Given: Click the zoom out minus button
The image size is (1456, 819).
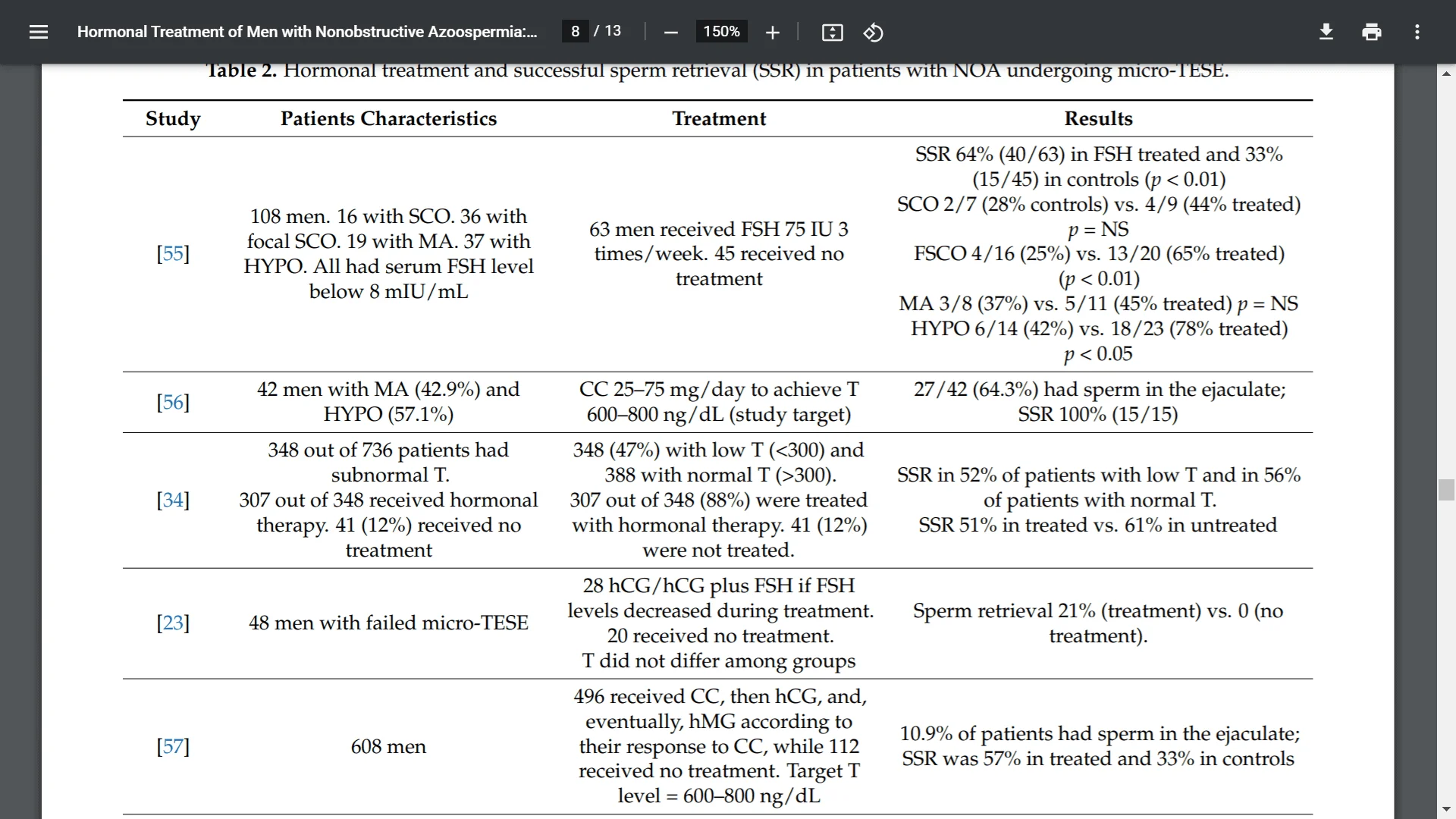Looking at the screenshot, I should (x=670, y=32).
